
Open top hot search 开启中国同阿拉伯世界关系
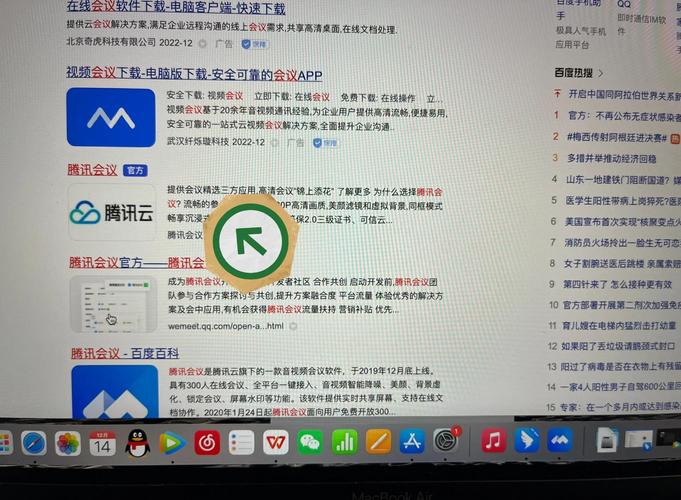click(625, 95)
